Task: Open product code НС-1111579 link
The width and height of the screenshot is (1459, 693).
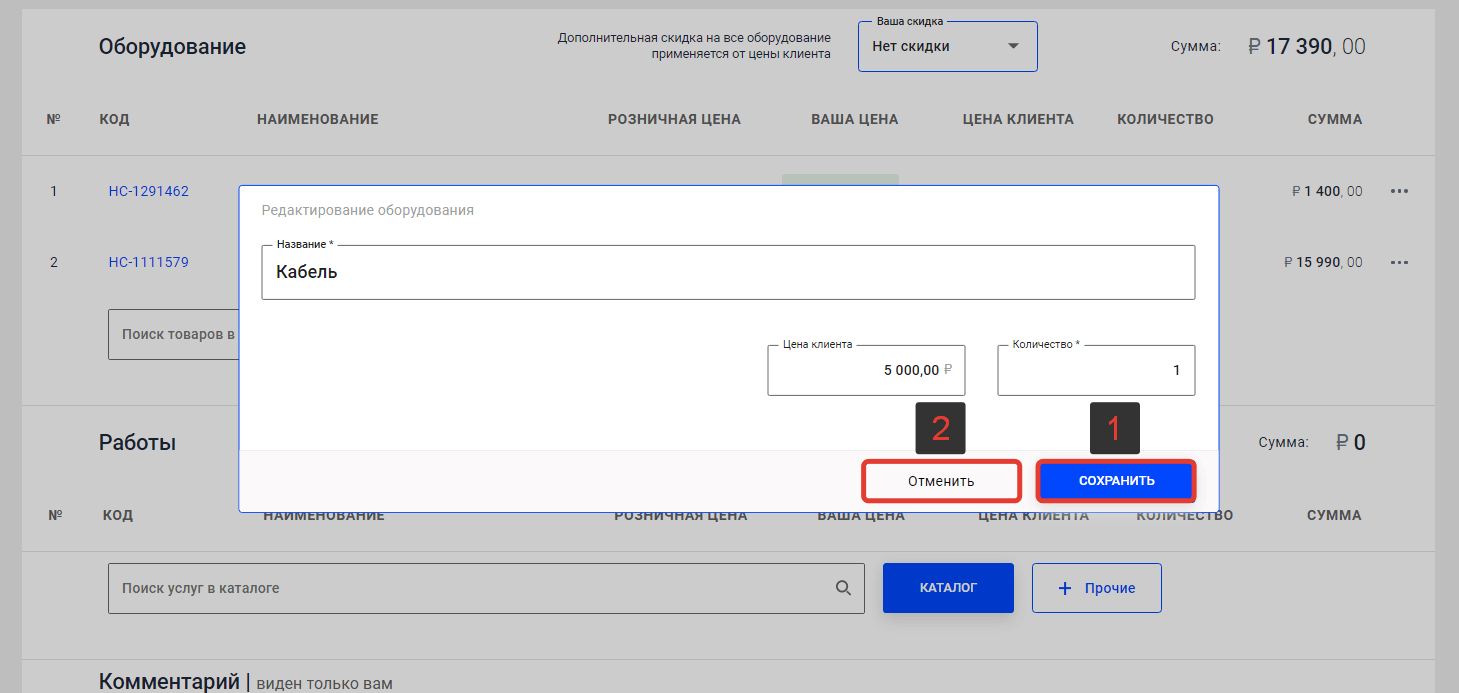Action: tap(149, 262)
